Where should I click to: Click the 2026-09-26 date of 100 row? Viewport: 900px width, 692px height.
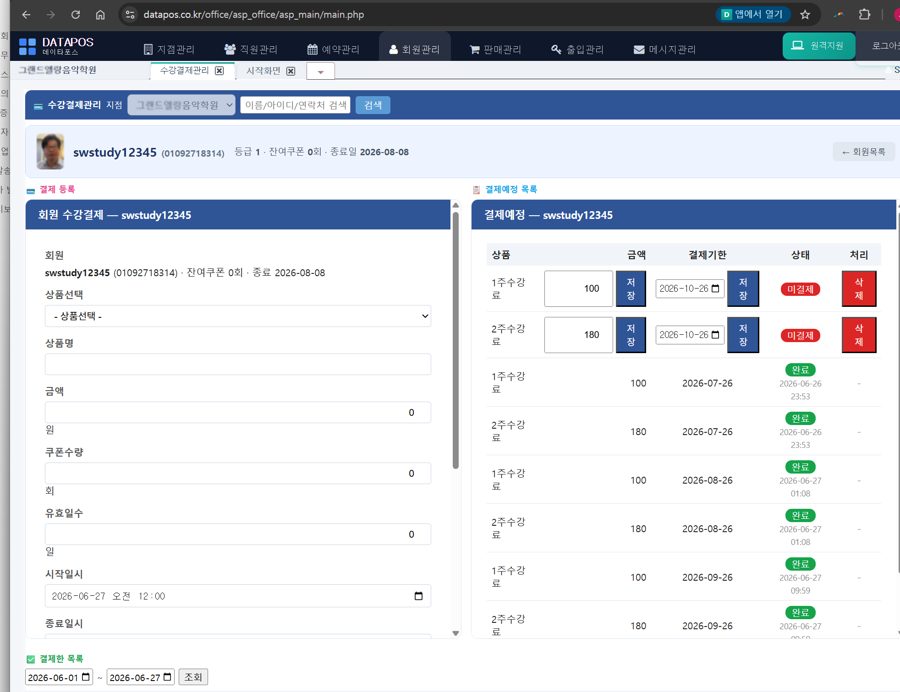[x=707, y=577]
